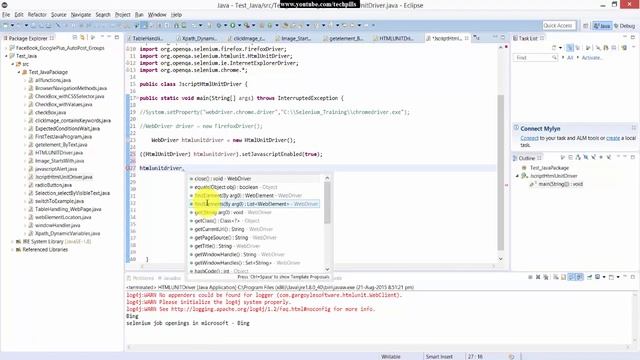
Task: Collapse the src folder node
Action: tap(13, 64)
